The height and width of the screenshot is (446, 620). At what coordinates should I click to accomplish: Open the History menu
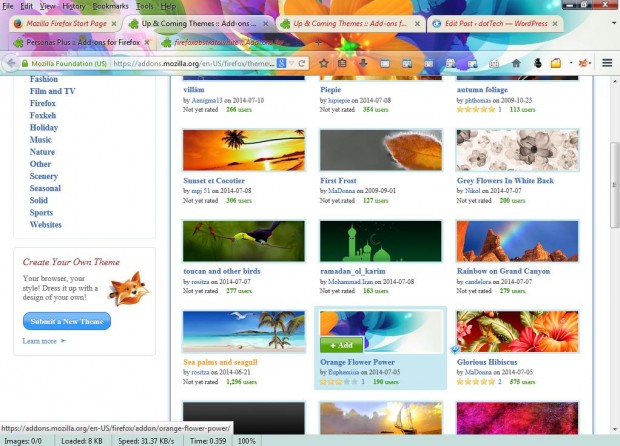coord(74,6)
